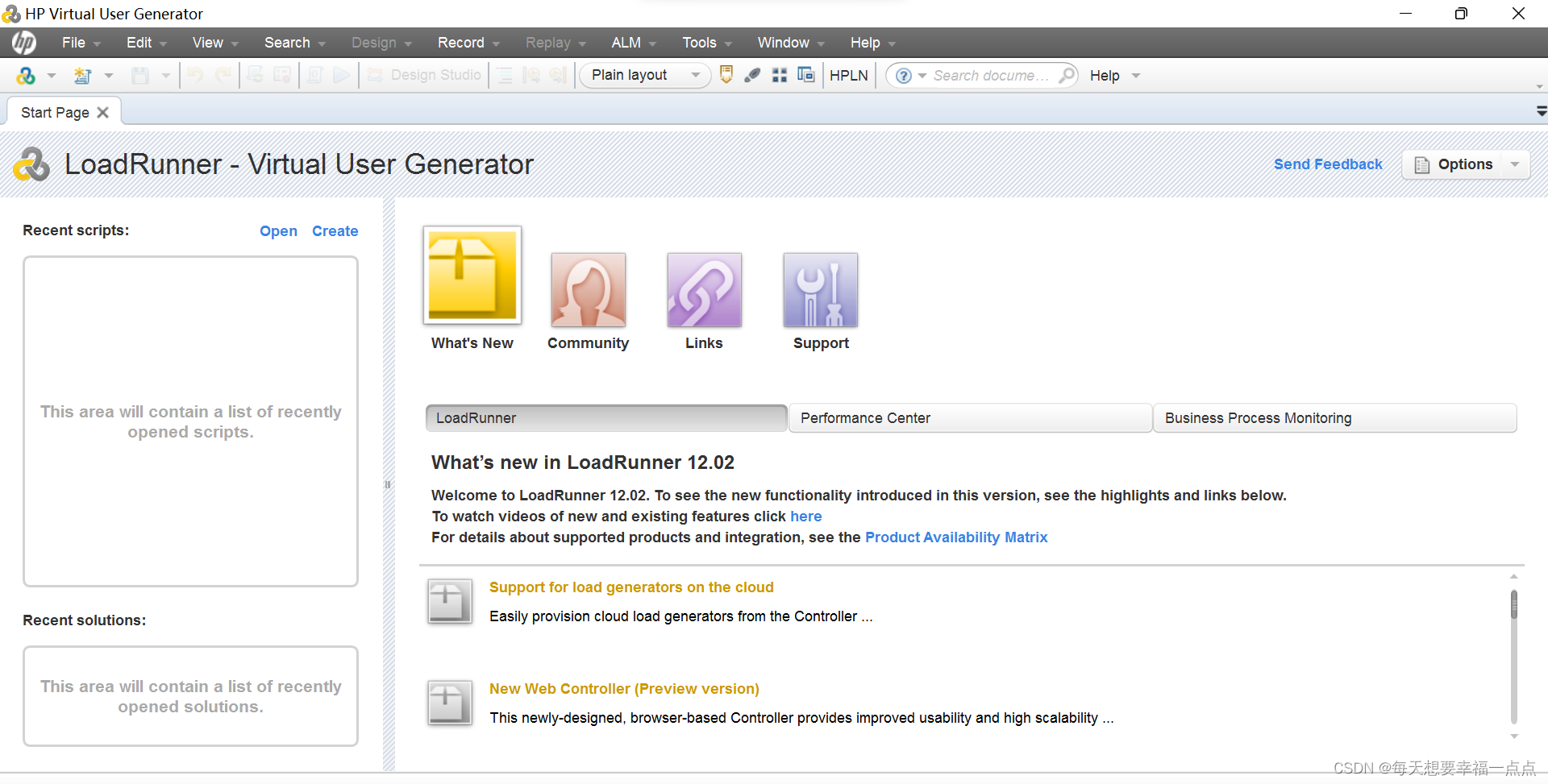Click the magnifier icon in documentation search
1548x784 pixels.
1067,75
